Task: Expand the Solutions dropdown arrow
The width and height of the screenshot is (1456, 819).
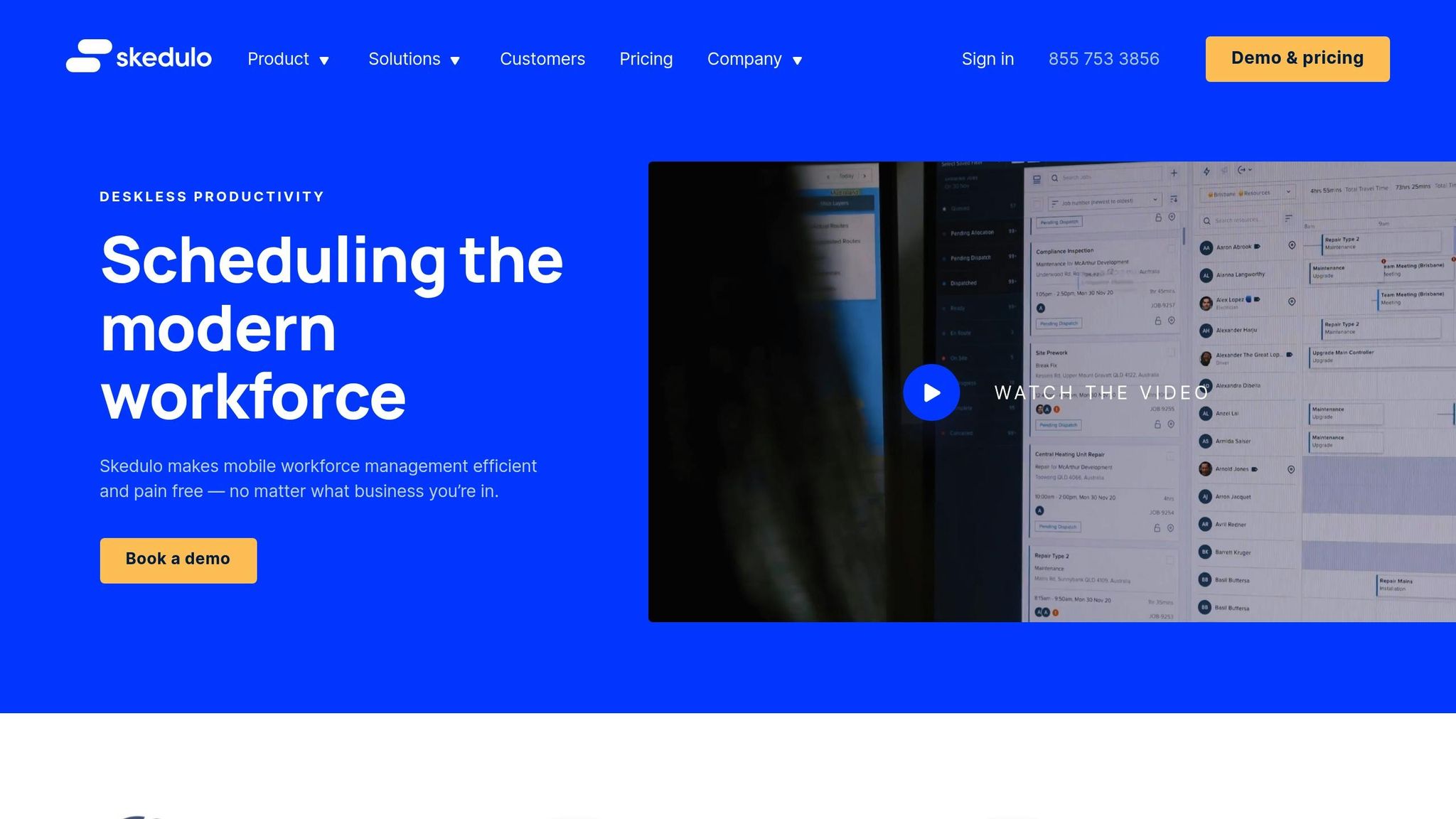Action: point(456,61)
